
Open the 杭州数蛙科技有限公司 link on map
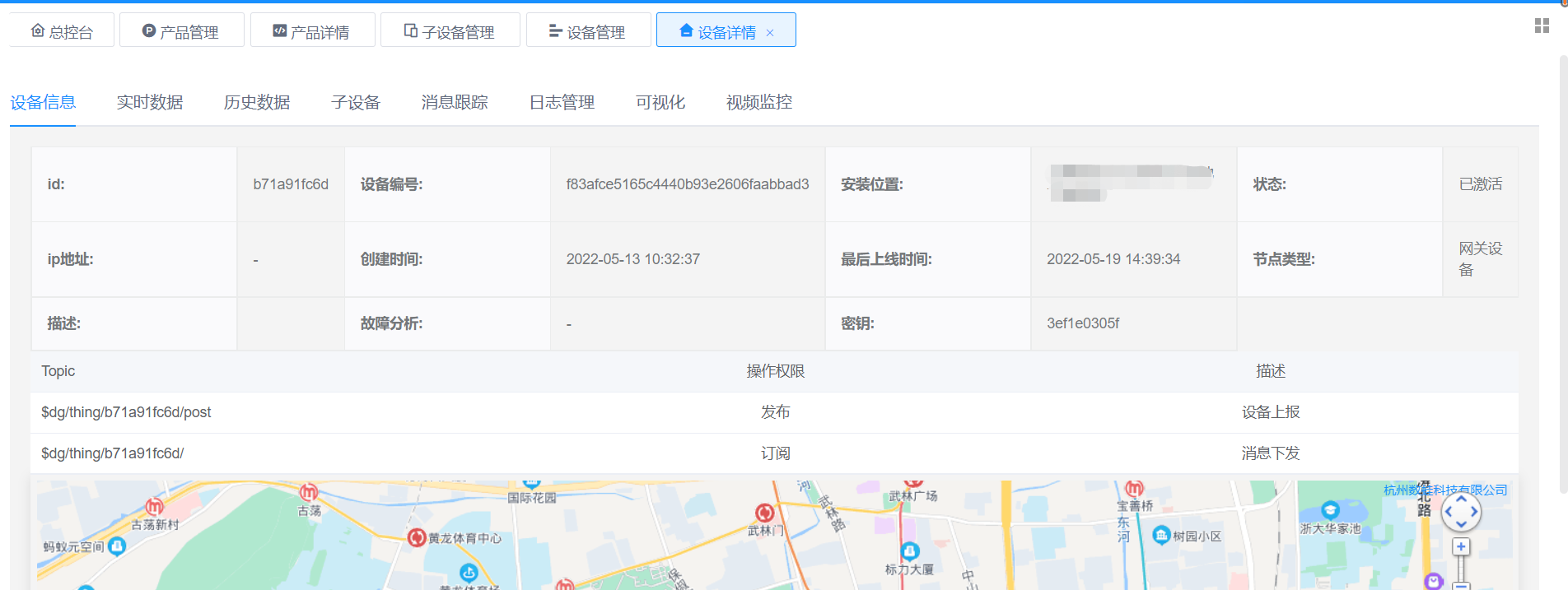click(1445, 490)
